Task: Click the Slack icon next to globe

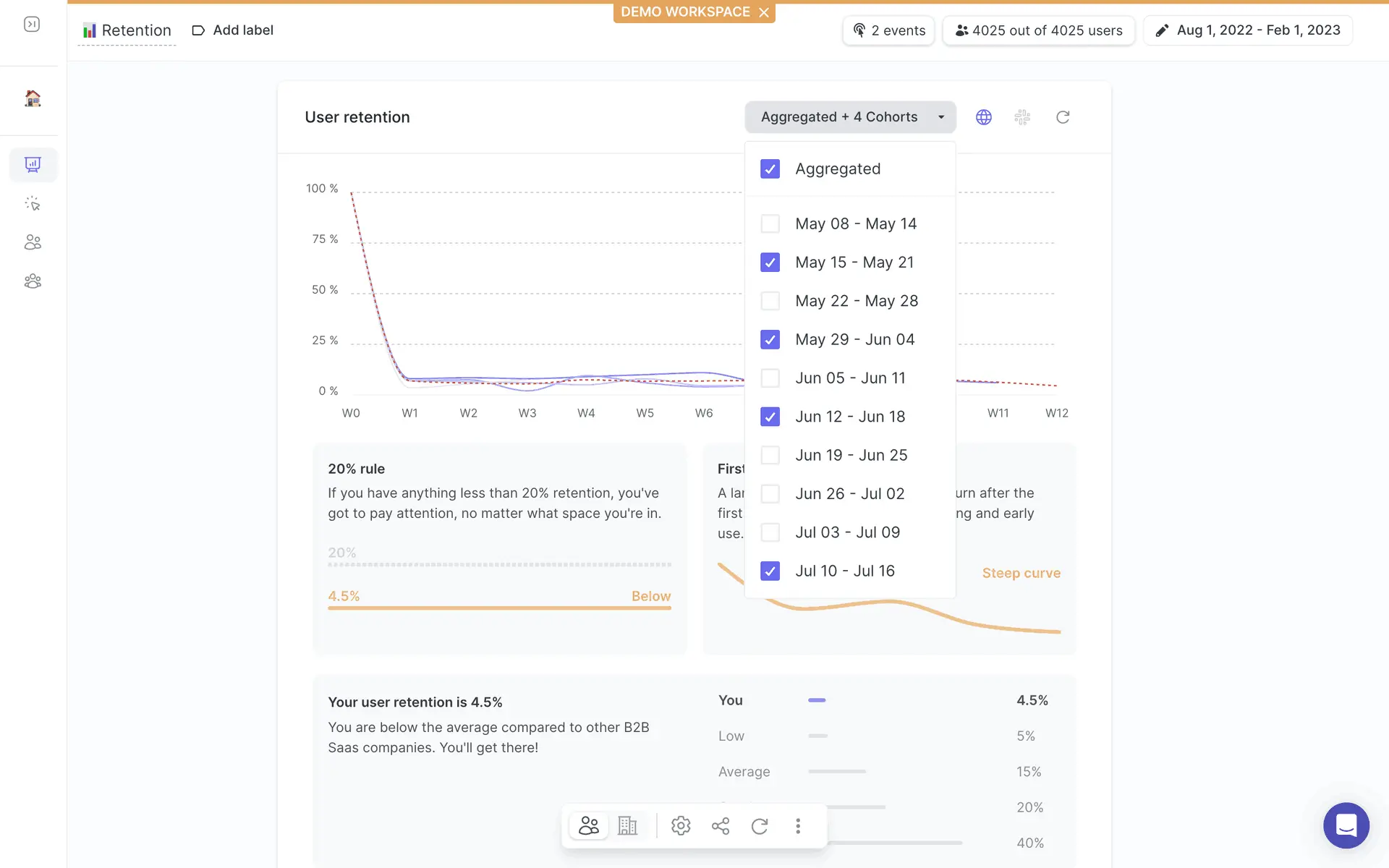Action: pyautogui.click(x=1022, y=117)
